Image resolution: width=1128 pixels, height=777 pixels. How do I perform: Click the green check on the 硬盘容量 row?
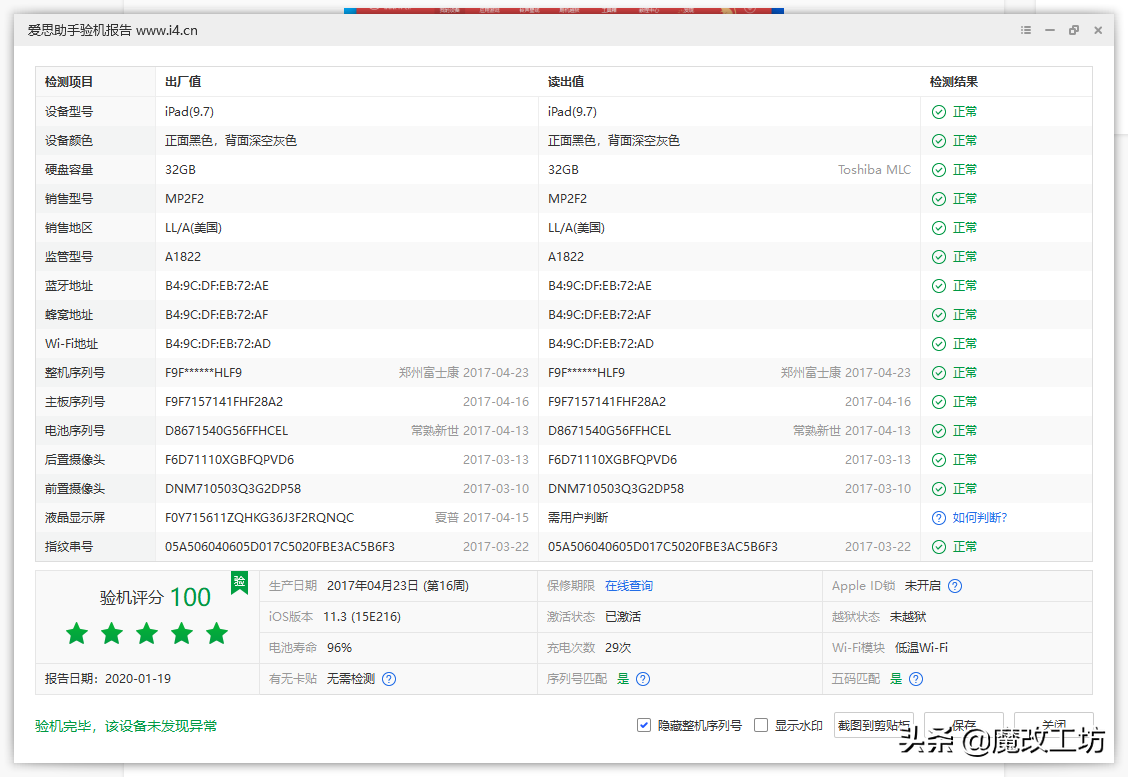coord(938,169)
